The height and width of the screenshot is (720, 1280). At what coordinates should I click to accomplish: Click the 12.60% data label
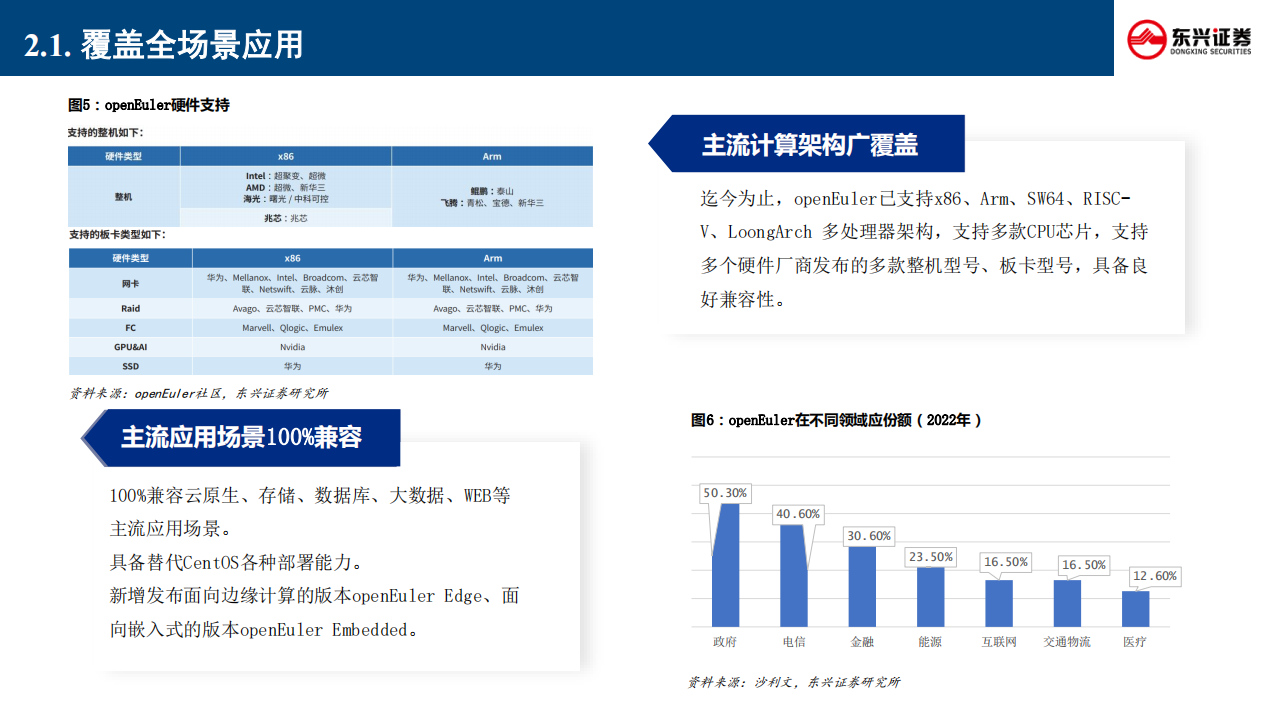pos(1155,576)
